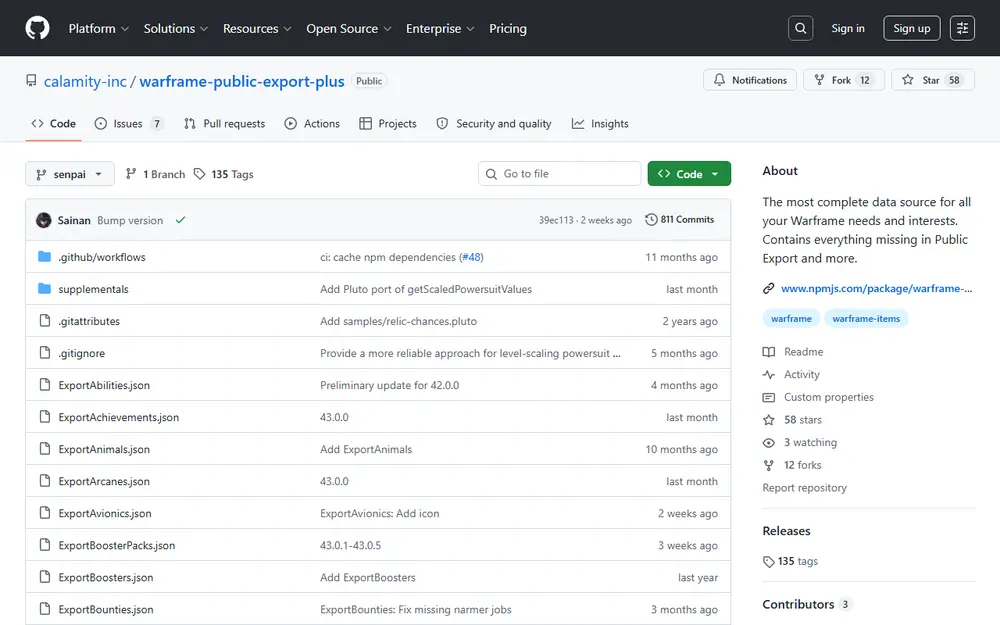
Task: Toggle Notifications for this repository
Action: point(750,80)
